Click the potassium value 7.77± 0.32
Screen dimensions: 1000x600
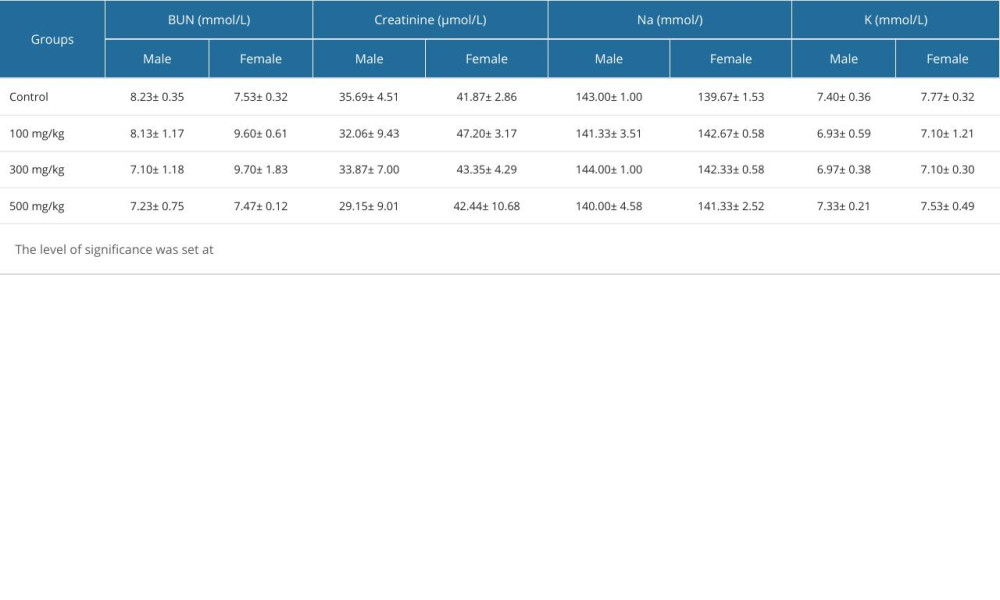coord(947,97)
